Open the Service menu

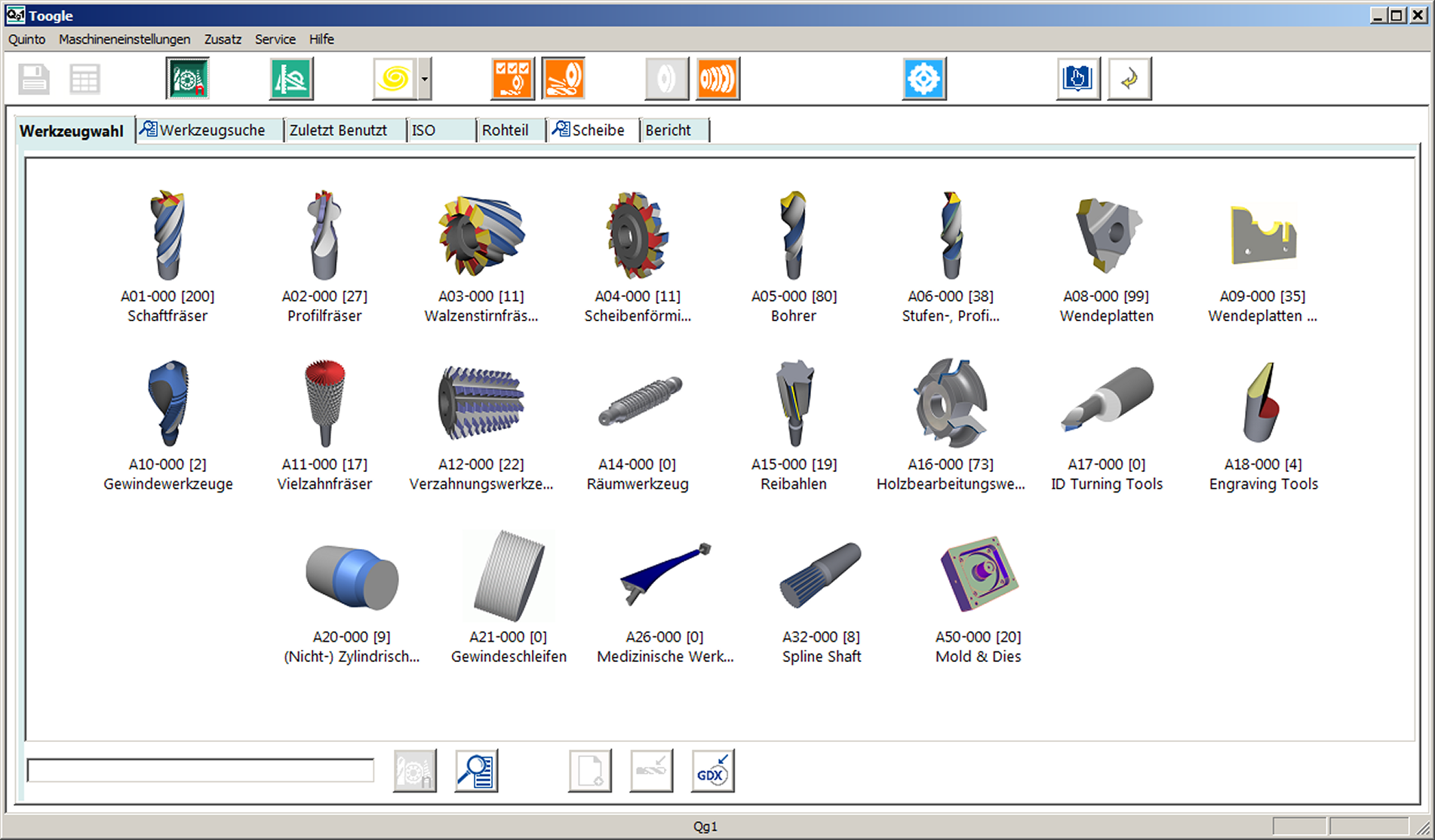[x=275, y=39]
